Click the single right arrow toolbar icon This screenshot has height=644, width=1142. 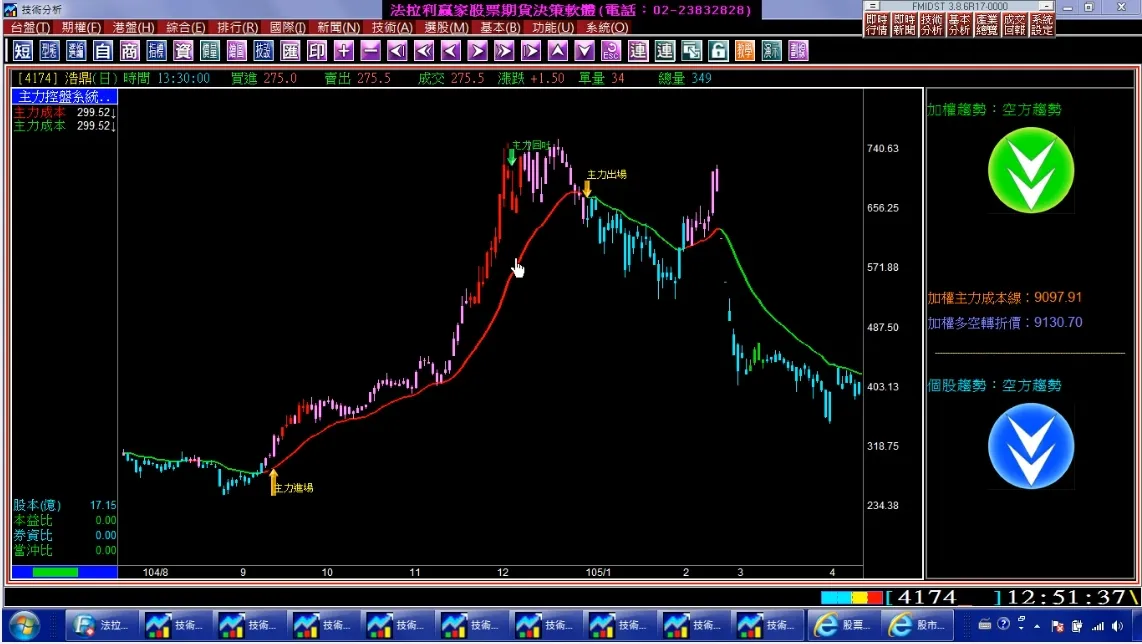pos(477,51)
